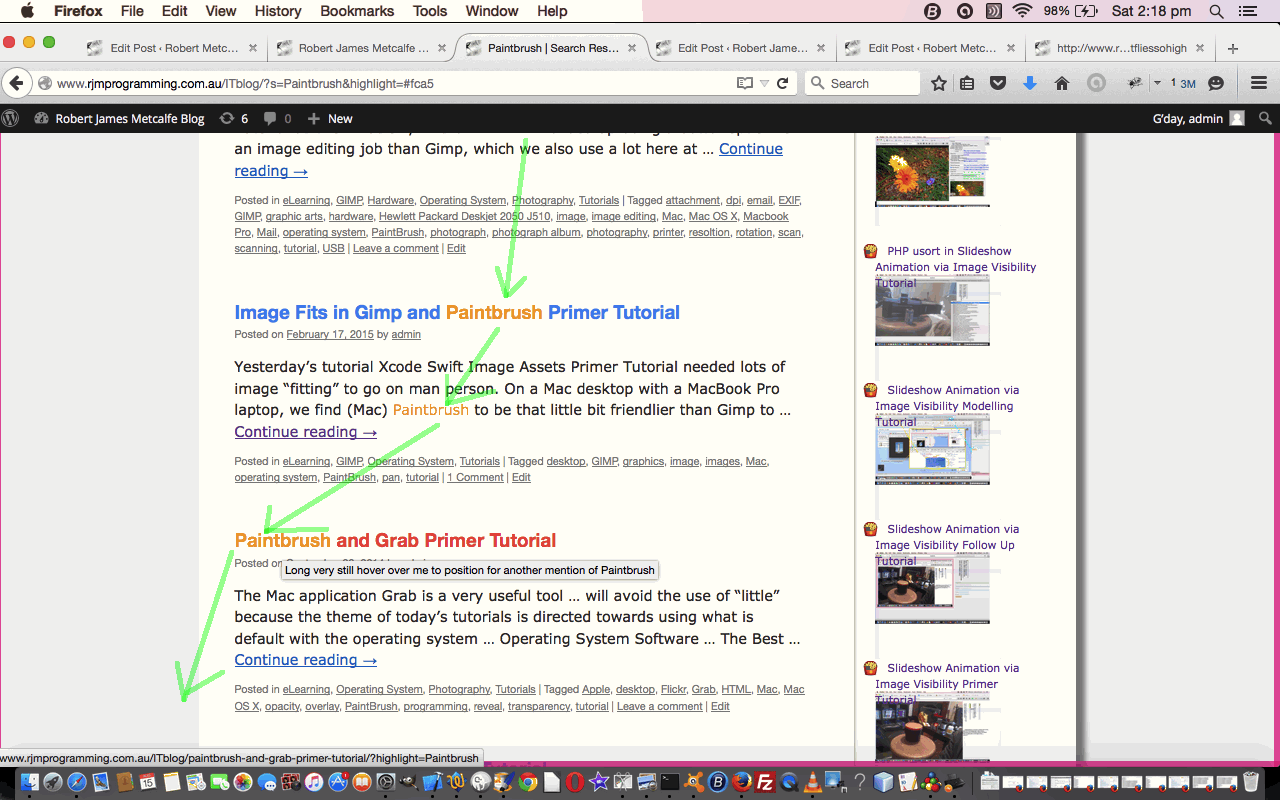
Task: Open Terminal from the Dock
Action: coord(669,782)
